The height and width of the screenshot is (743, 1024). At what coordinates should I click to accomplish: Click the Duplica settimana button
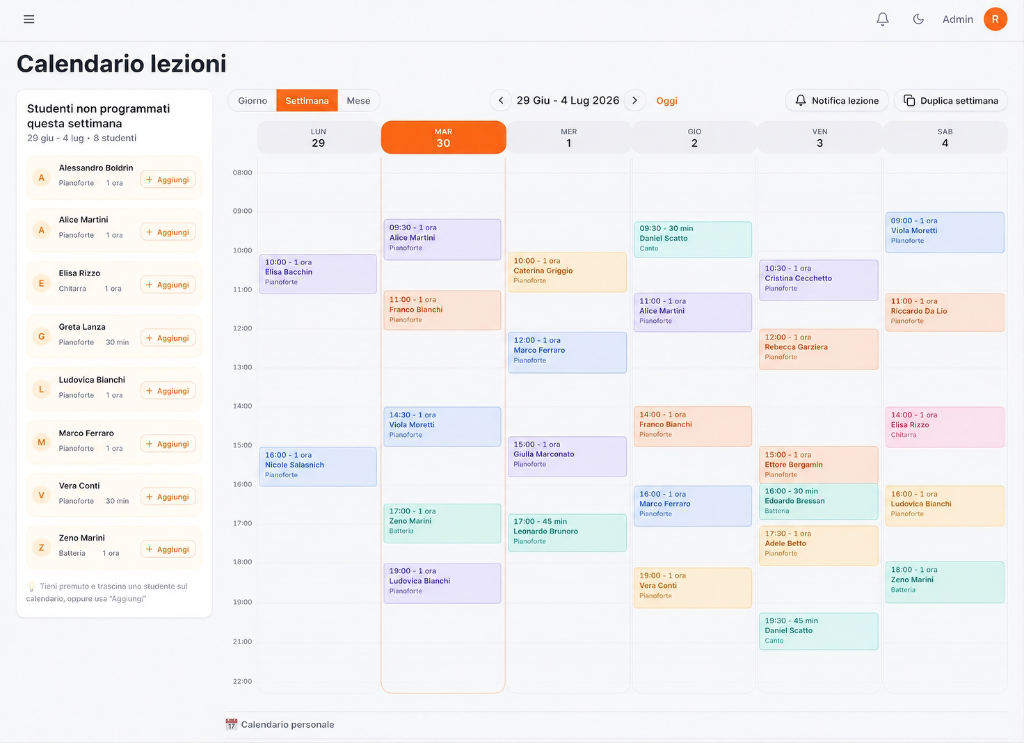(951, 101)
